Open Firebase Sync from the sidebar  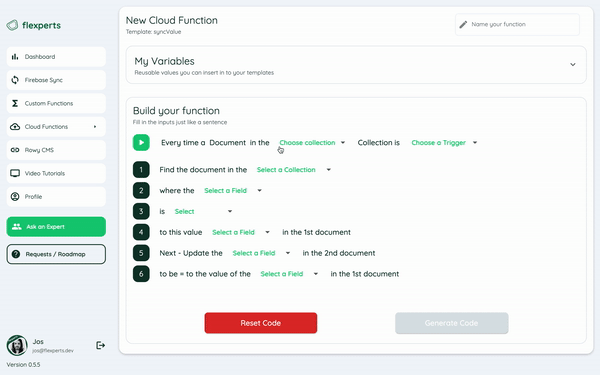point(56,80)
